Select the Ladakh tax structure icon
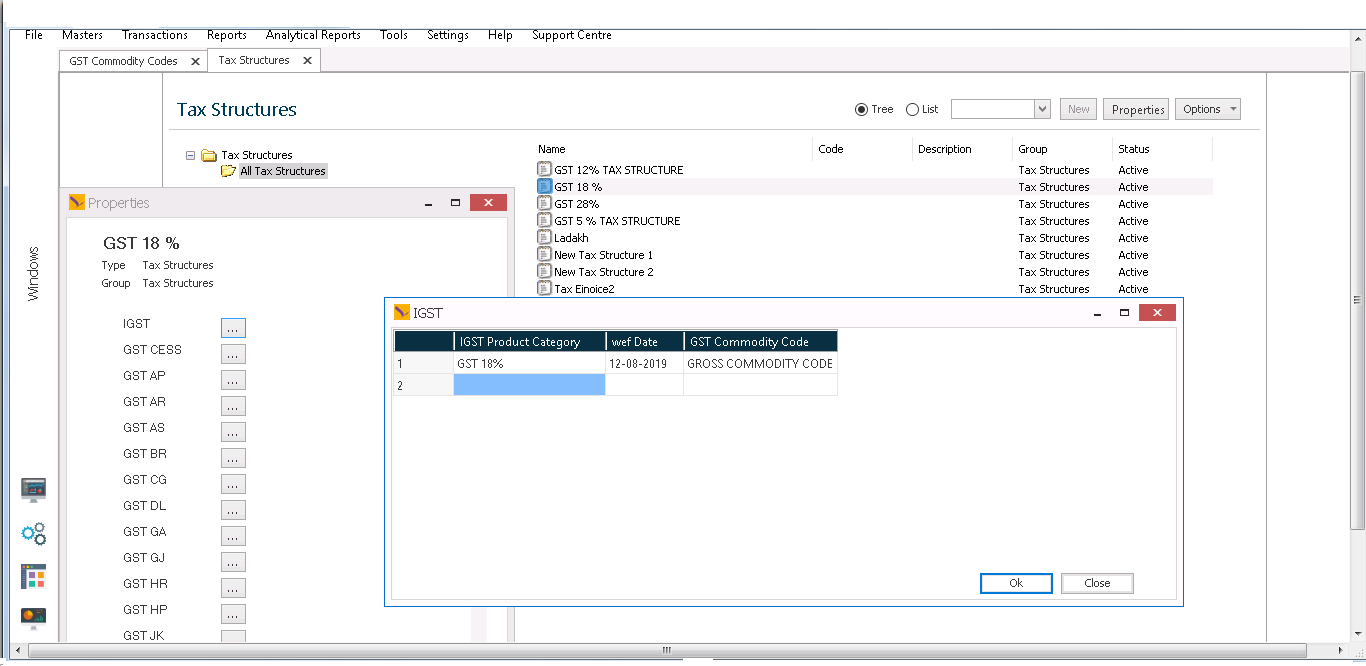The width and height of the screenshot is (1366, 666). [x=545, y=238]
